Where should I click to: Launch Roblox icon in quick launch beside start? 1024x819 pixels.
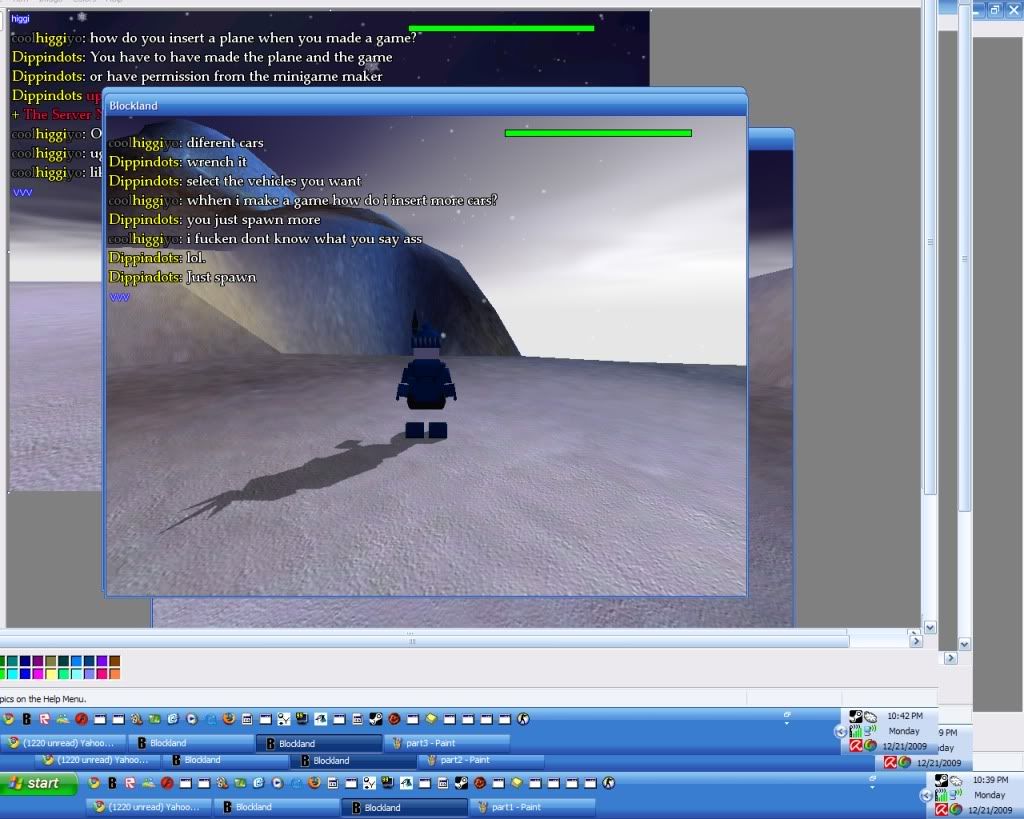tap(130, 782)
